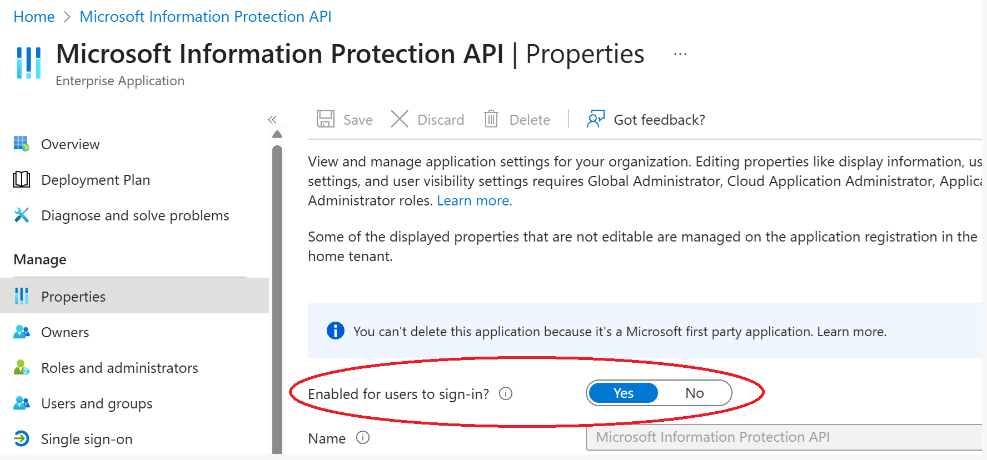Click the Overview grid icon in sidebar
Viewport: 987px width, 460px height.
tap(21, 144)
